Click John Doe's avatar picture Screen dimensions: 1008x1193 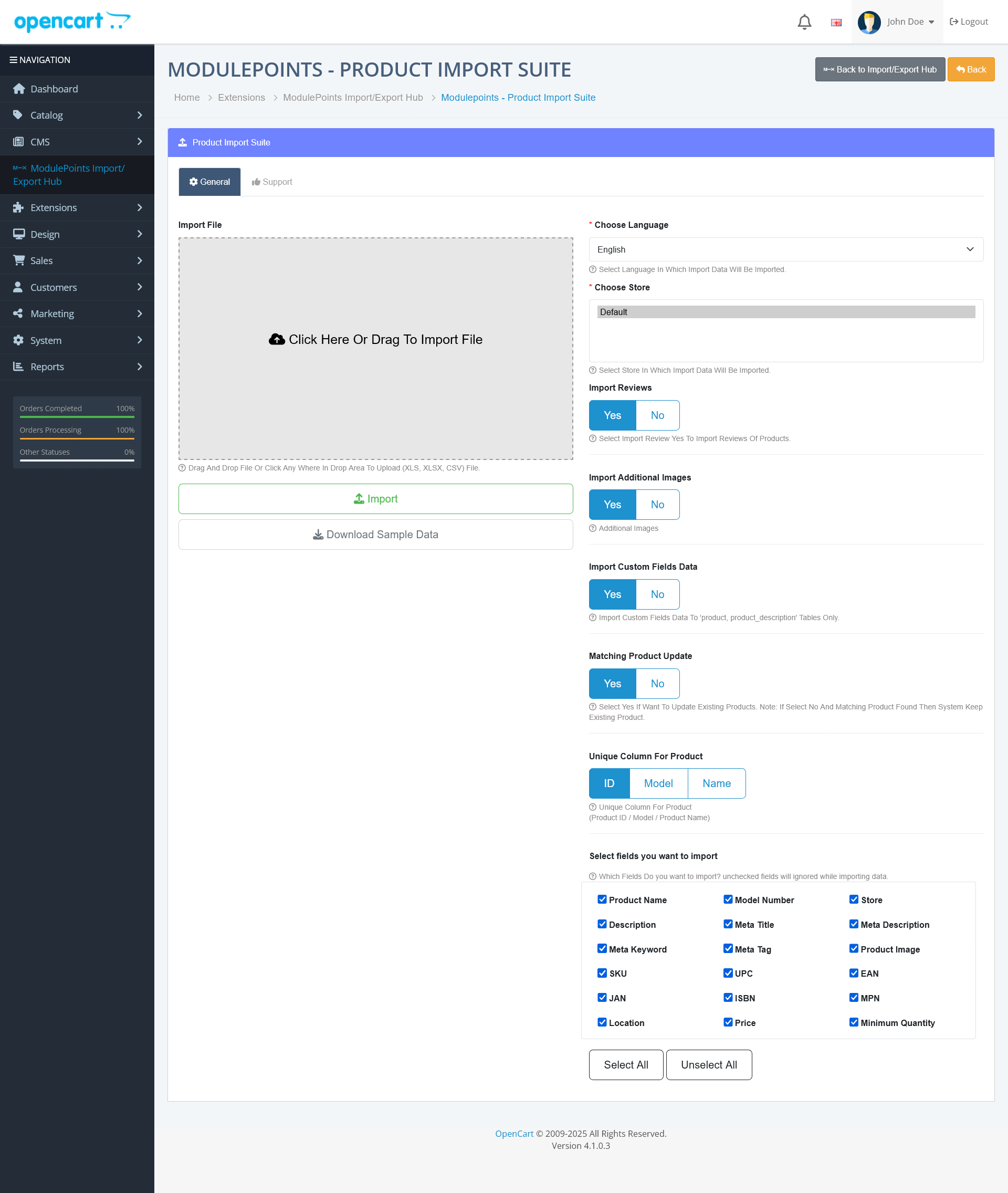point(868,22)
